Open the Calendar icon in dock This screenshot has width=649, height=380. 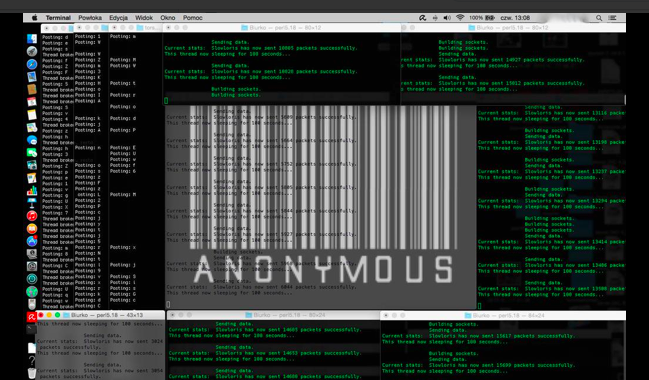[32, 102]
